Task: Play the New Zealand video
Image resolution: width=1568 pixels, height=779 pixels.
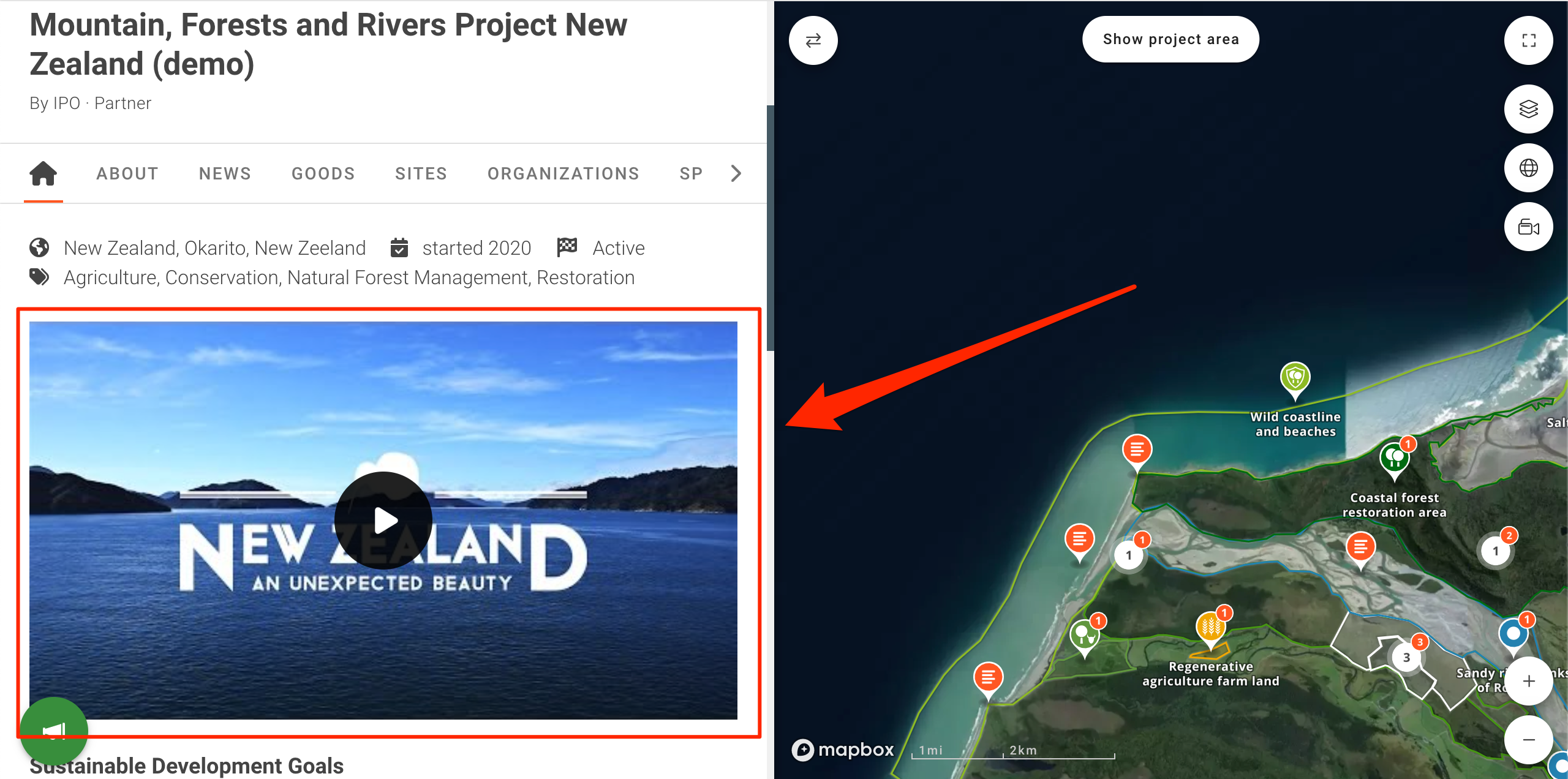Action: coord(383,521)
